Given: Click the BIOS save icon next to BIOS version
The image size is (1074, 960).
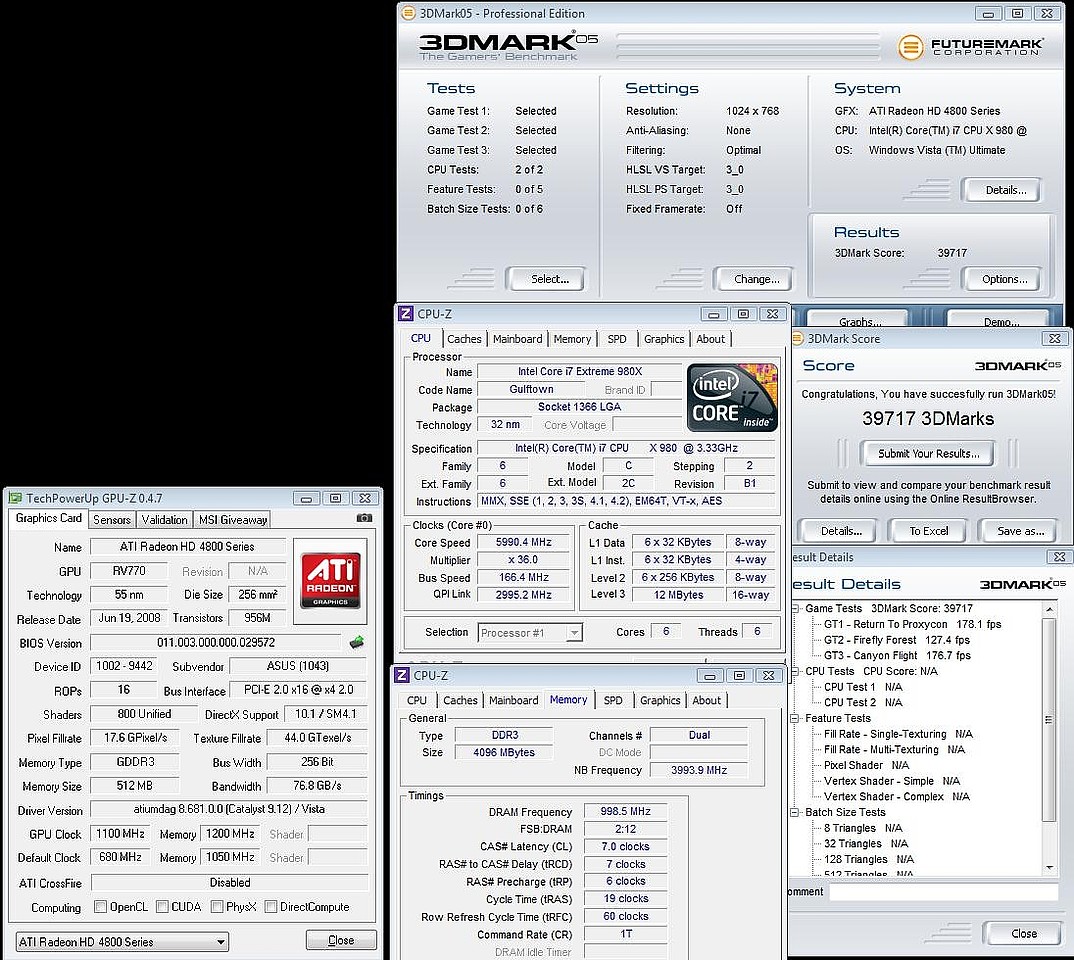Looking at the screenshot, I should (356, 643).
